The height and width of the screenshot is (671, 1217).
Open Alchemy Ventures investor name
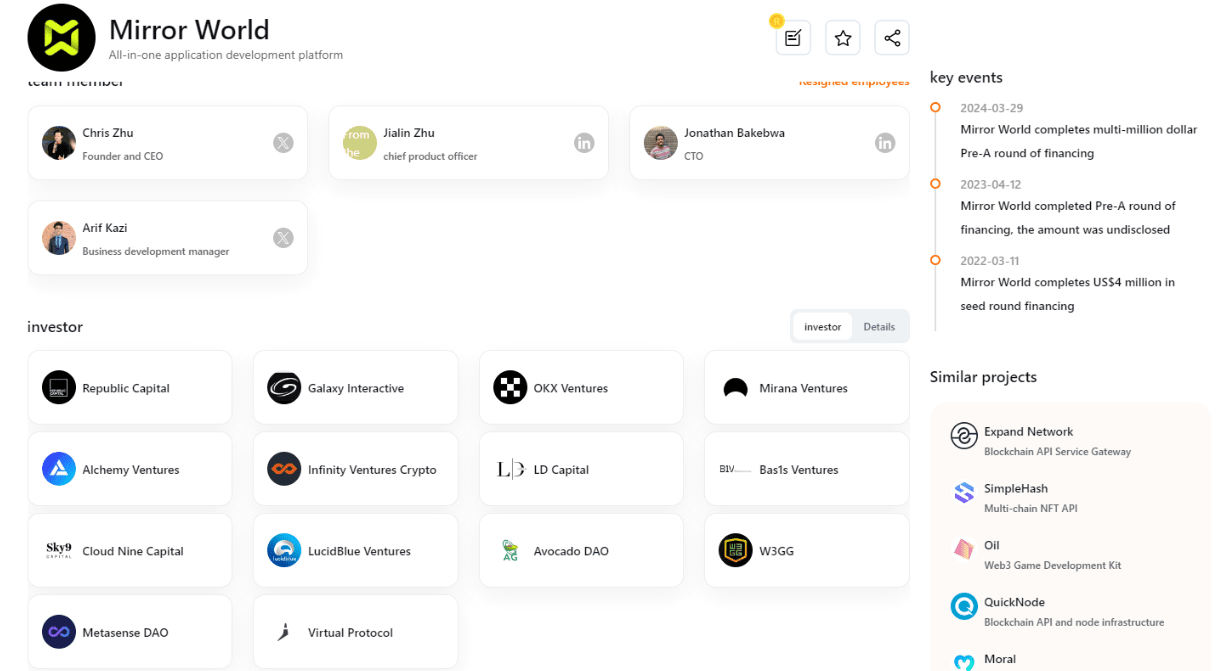131,470
